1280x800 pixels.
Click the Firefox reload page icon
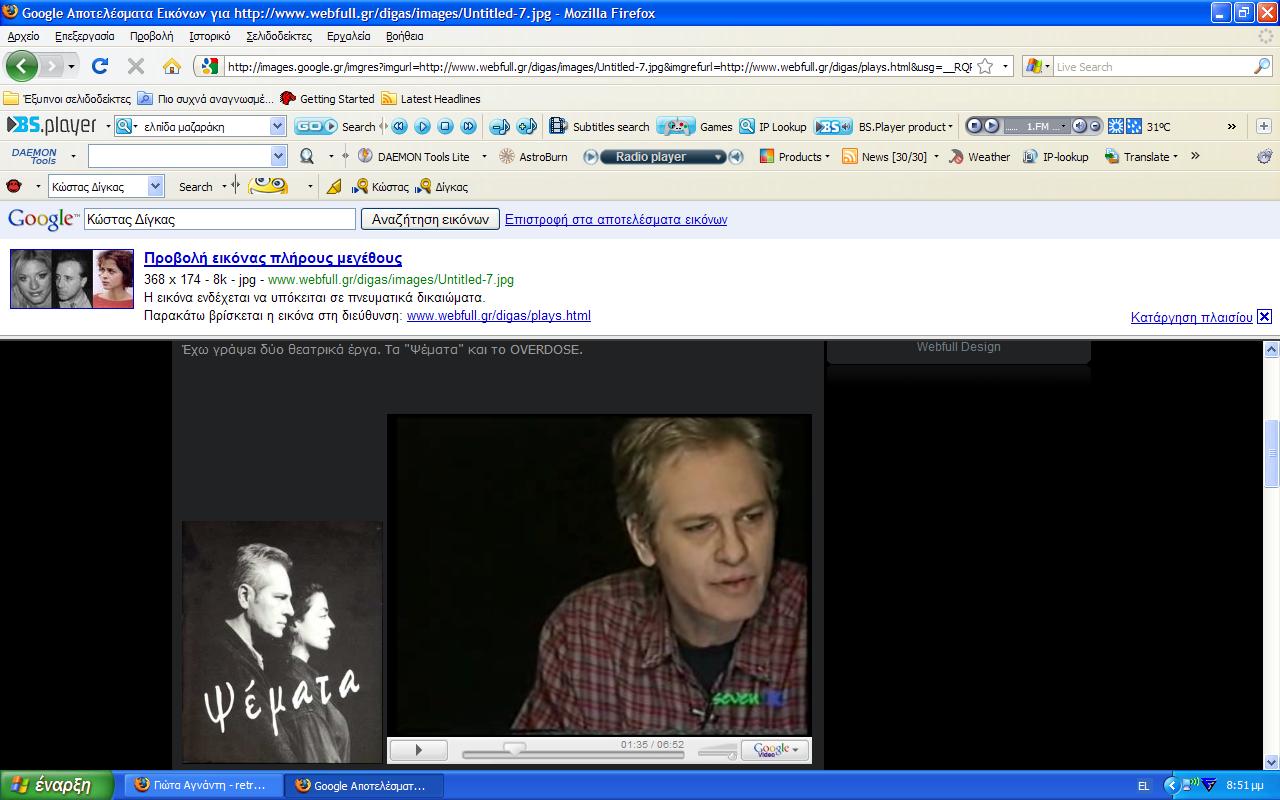tap(100, 67)
